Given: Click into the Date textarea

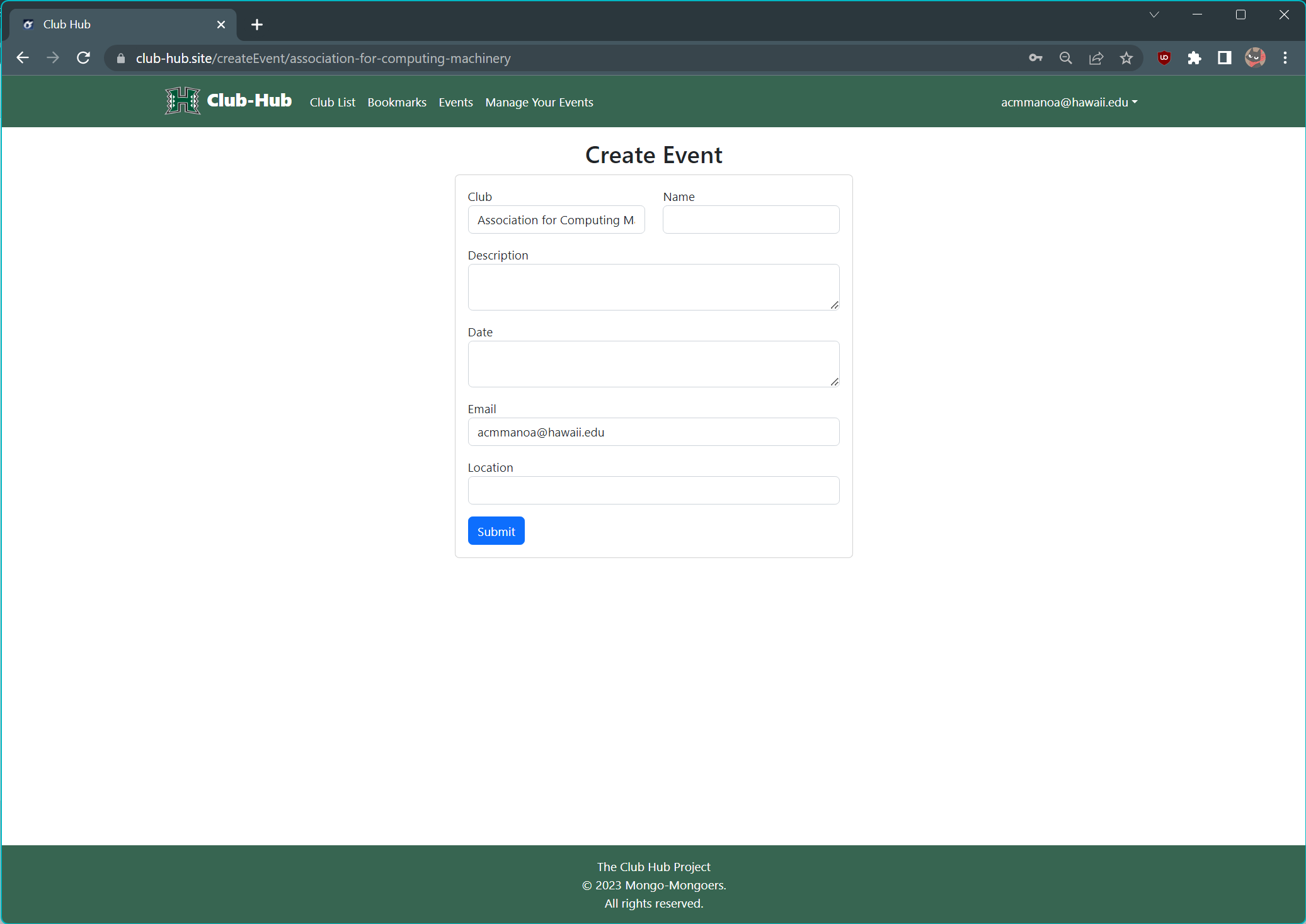Looking at the screenshot, I should click(653, 364).
